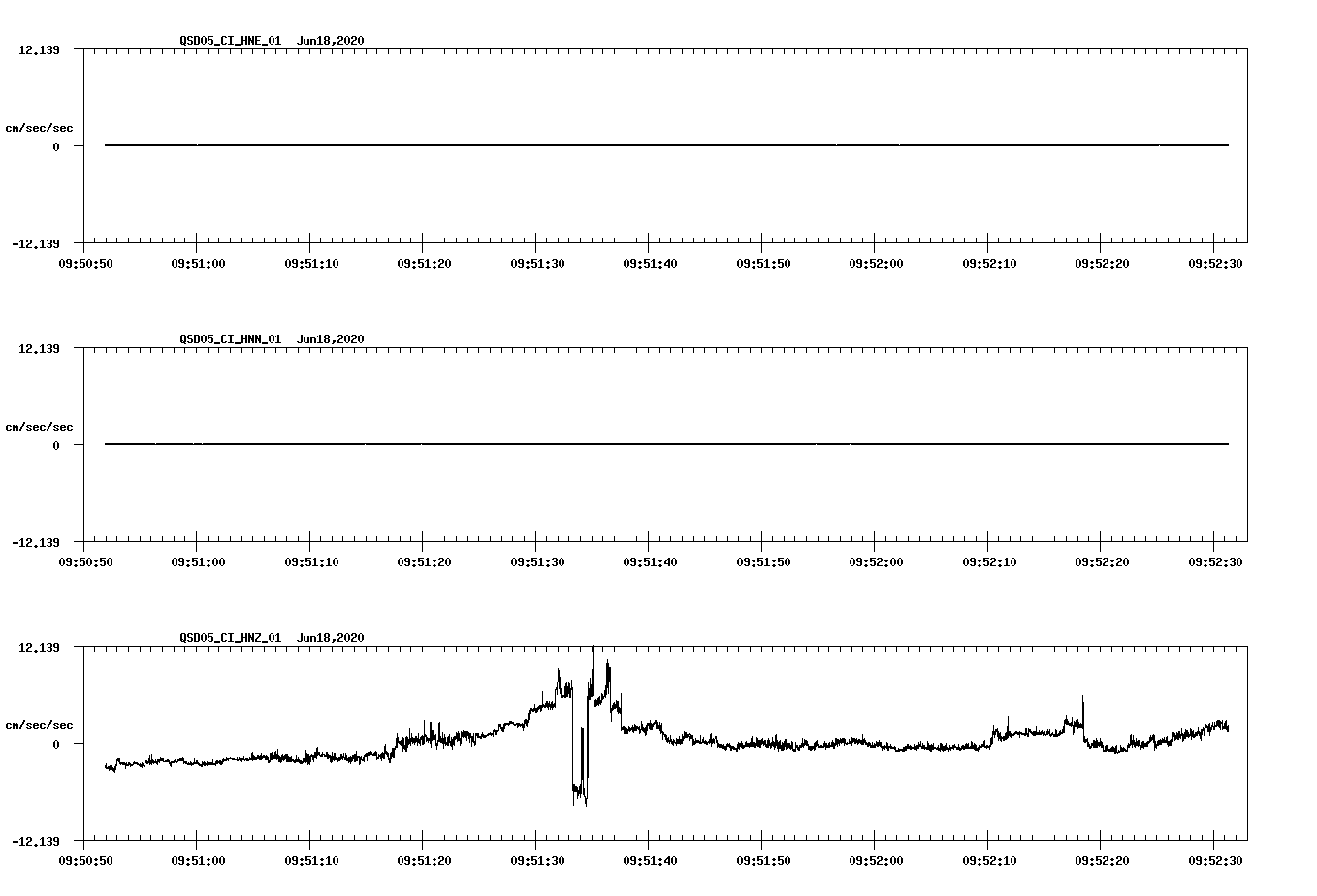Click the zero label on the HNZ axis
The image size is (1317, 896).
[x=56, y=744]
